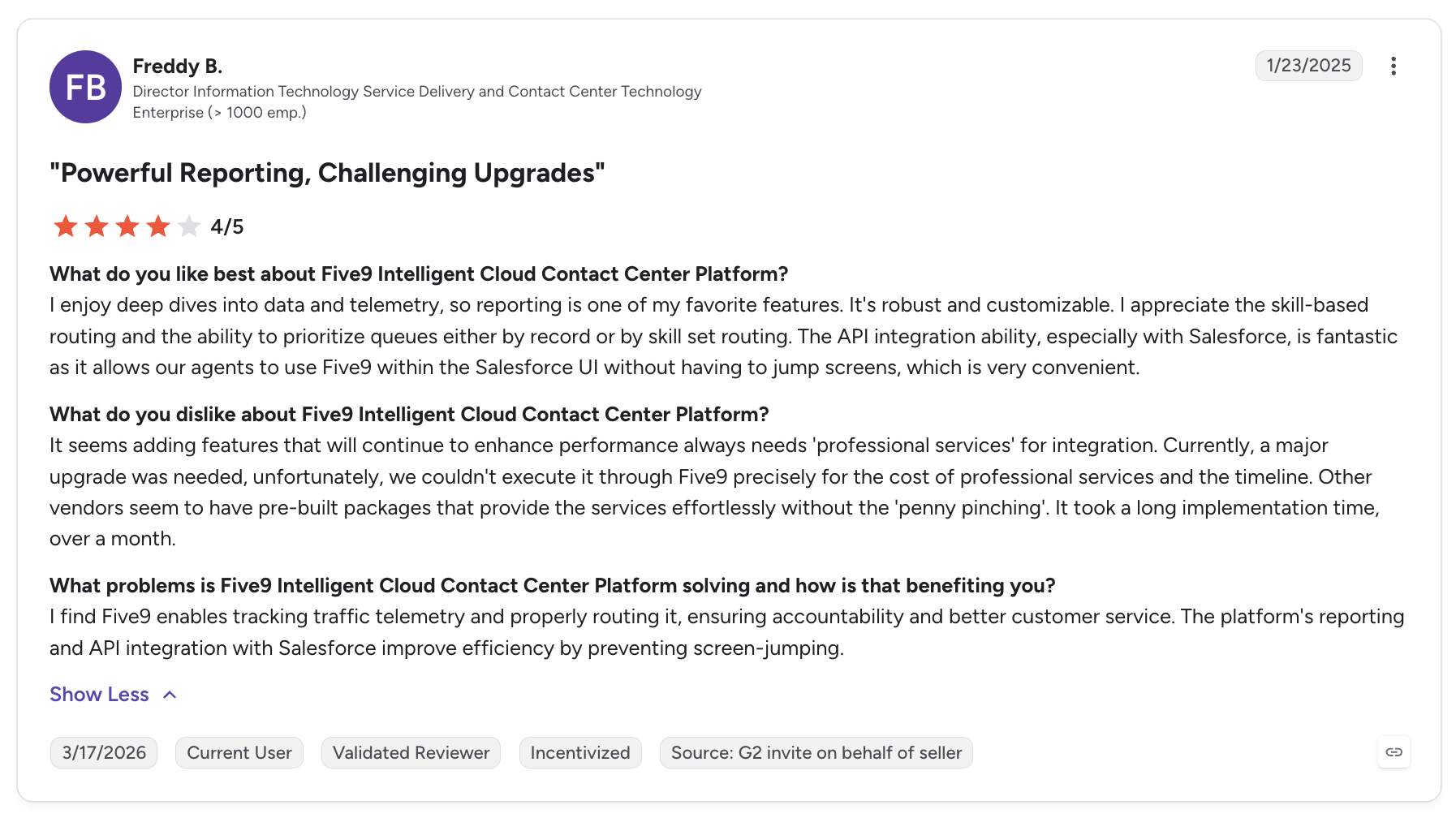Viewport: 1456px width, 818px height.
Task: Collapse the review with Show Less
Action: point(99,695)
